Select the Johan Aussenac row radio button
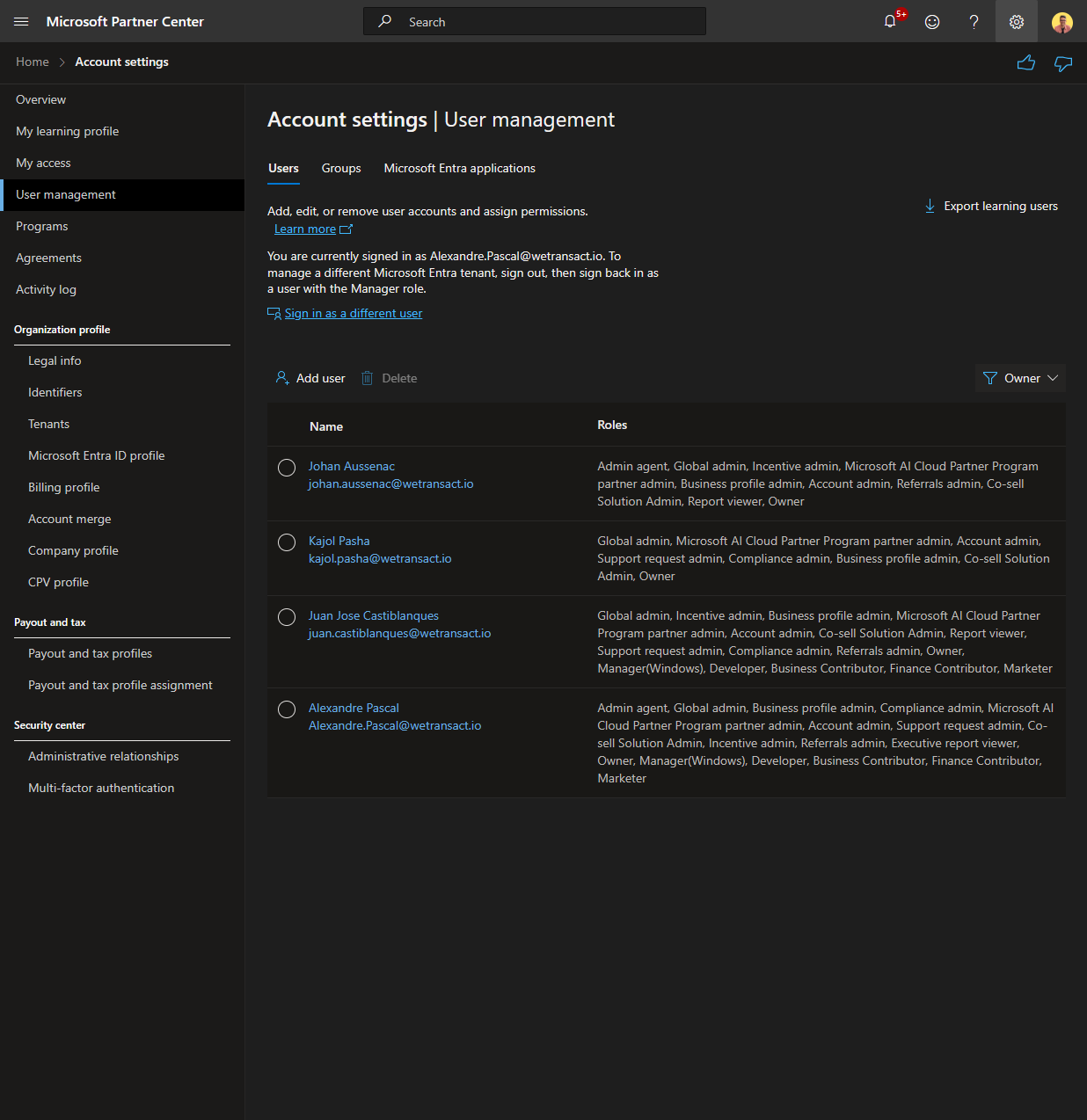 click(x=287, y=468)
